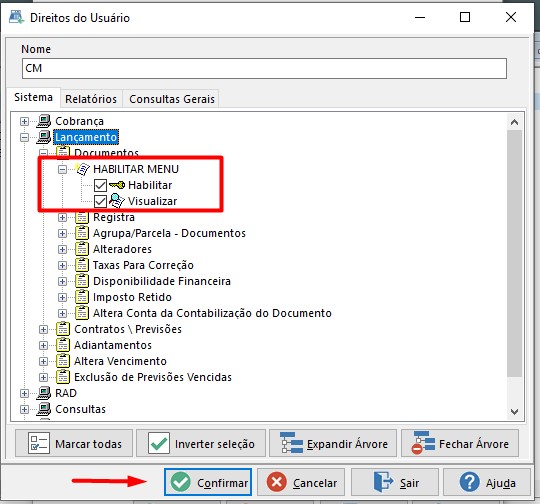This screenshot has height=504, width=540.
Task: Confirm changes with the Confirmar button
Action: [x=208, y=482]
